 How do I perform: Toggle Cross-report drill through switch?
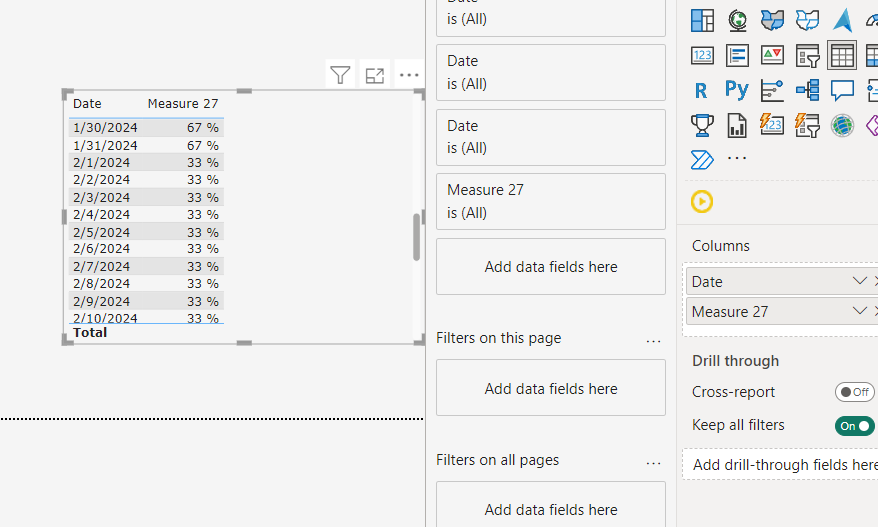pos(854,392)
